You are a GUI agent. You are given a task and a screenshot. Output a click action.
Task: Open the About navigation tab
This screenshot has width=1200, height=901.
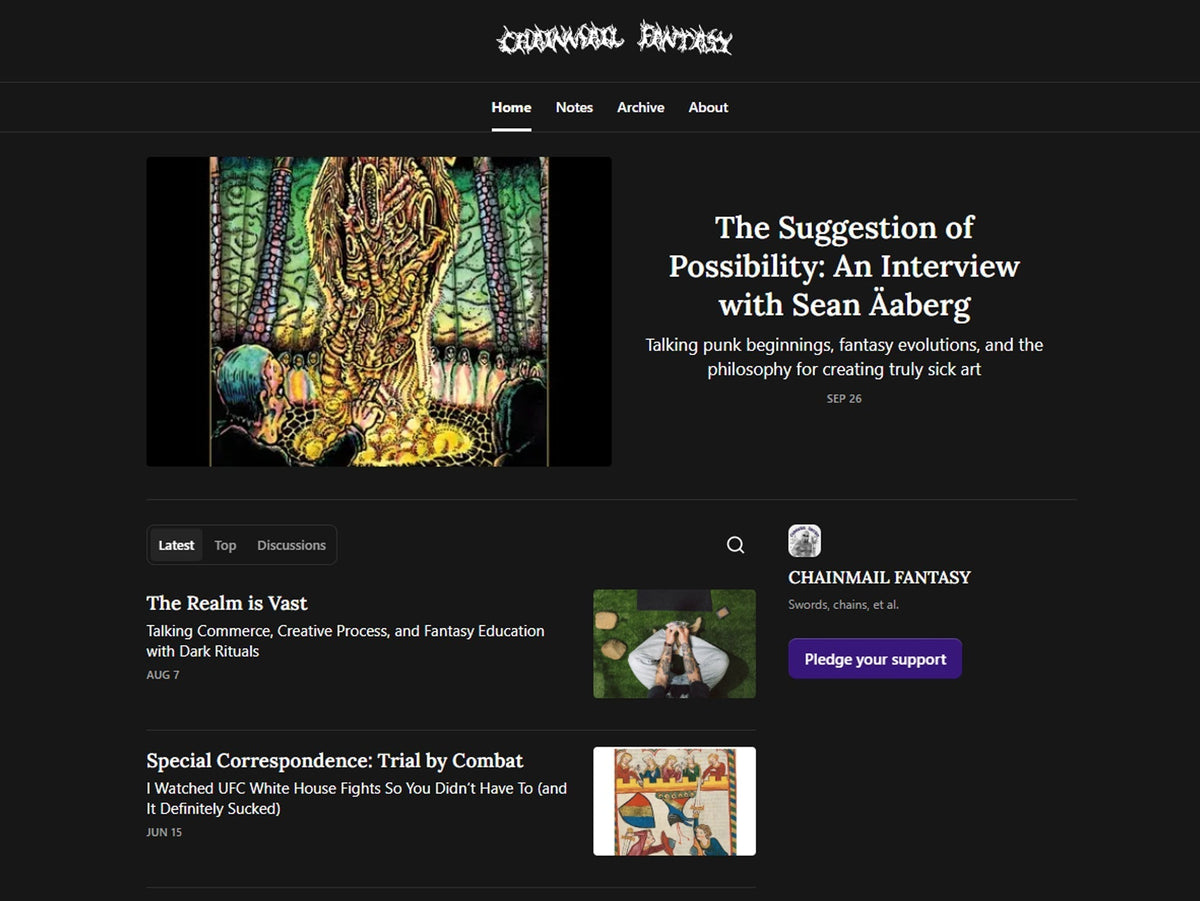click(708, 107)
